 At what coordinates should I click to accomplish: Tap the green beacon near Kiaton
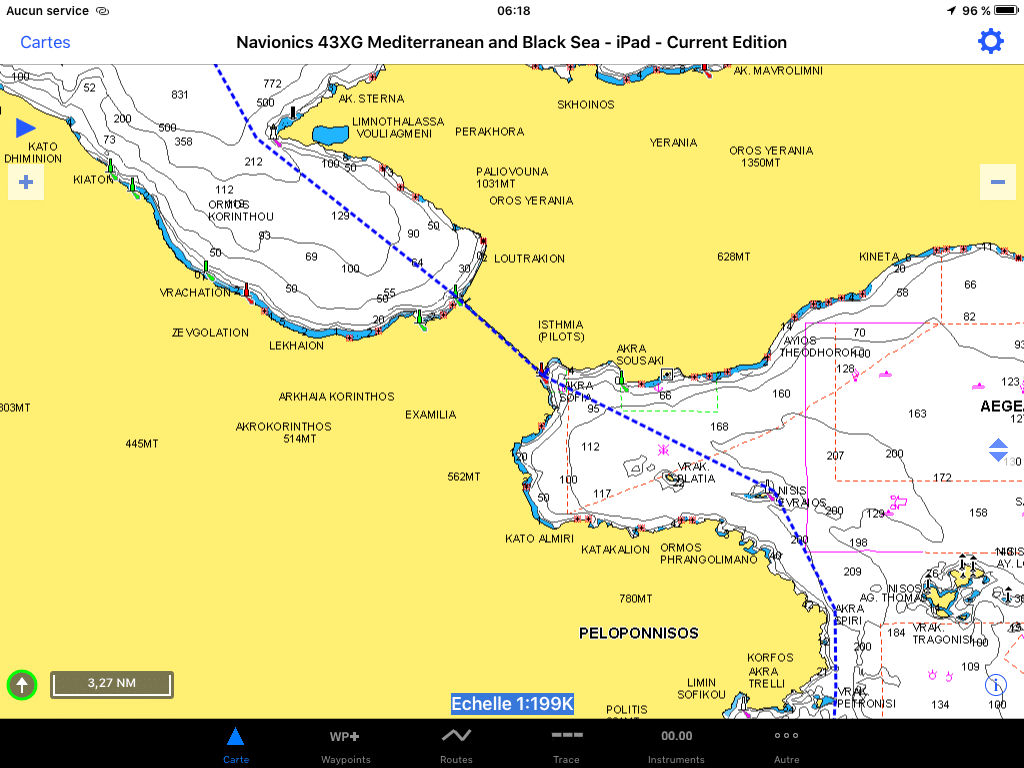click(111, 168)
